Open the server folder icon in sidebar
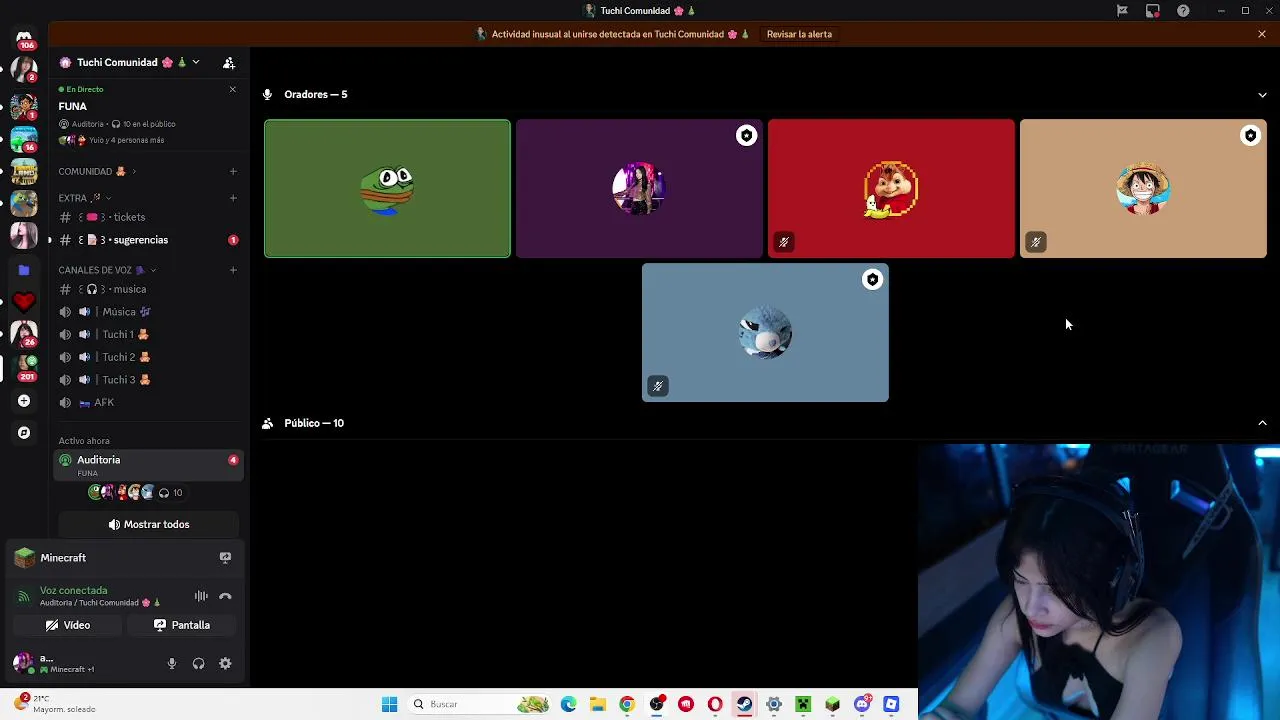1280x720 pixels. [24, 270]
